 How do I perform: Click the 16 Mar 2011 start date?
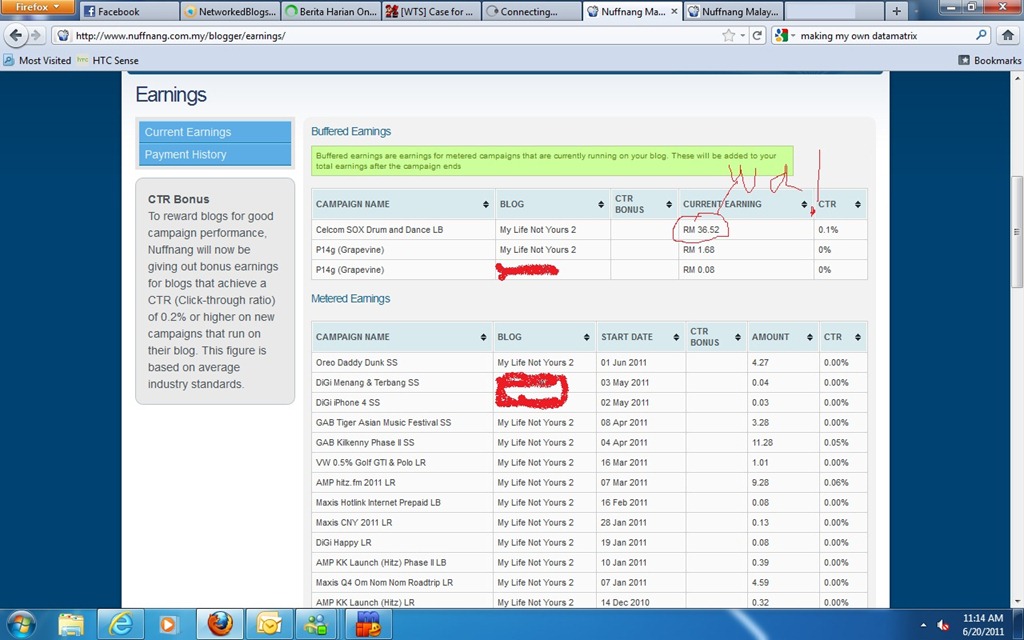click(624, 462)
